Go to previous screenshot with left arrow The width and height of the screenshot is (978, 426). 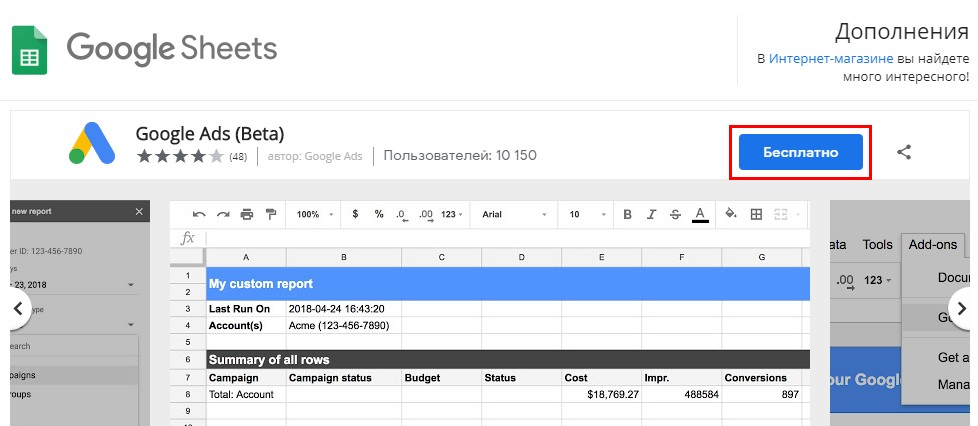(17, 308)
